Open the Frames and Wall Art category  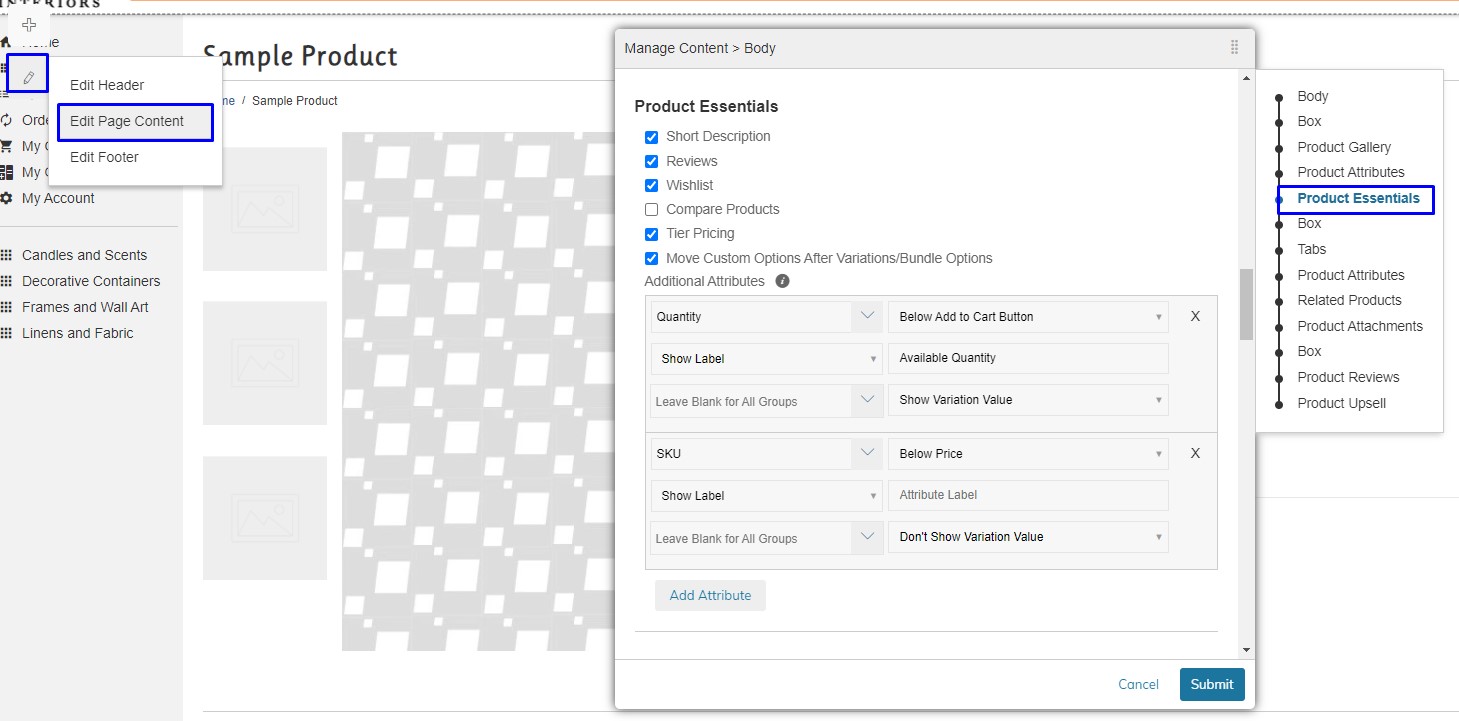85,307
